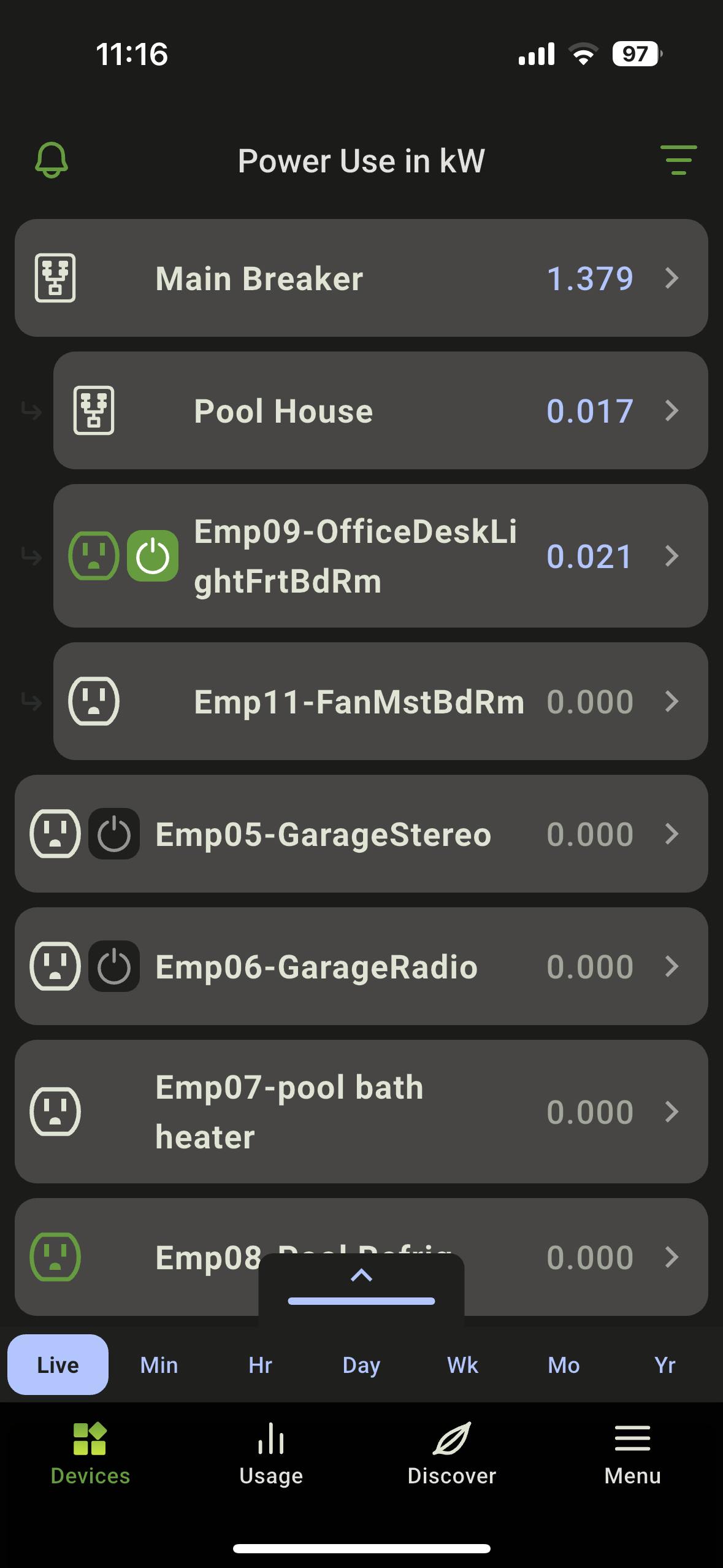Turn off Emp09-OfficeDeskLight power switch
This screenshot has width=723, height=1568.
click(153, 556)
